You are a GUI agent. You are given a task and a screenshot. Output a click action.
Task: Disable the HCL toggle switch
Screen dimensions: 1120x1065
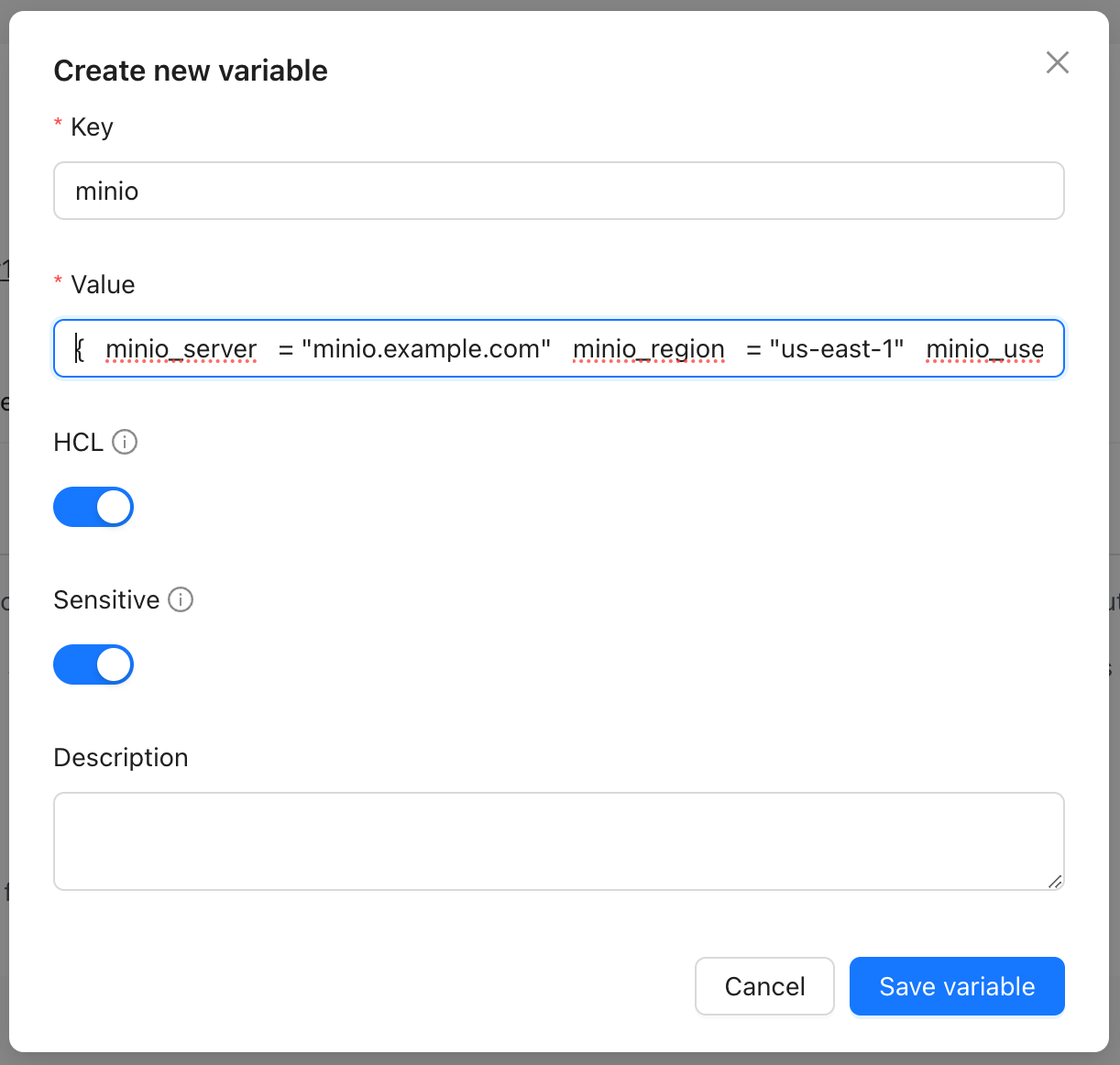click(93, 507)
